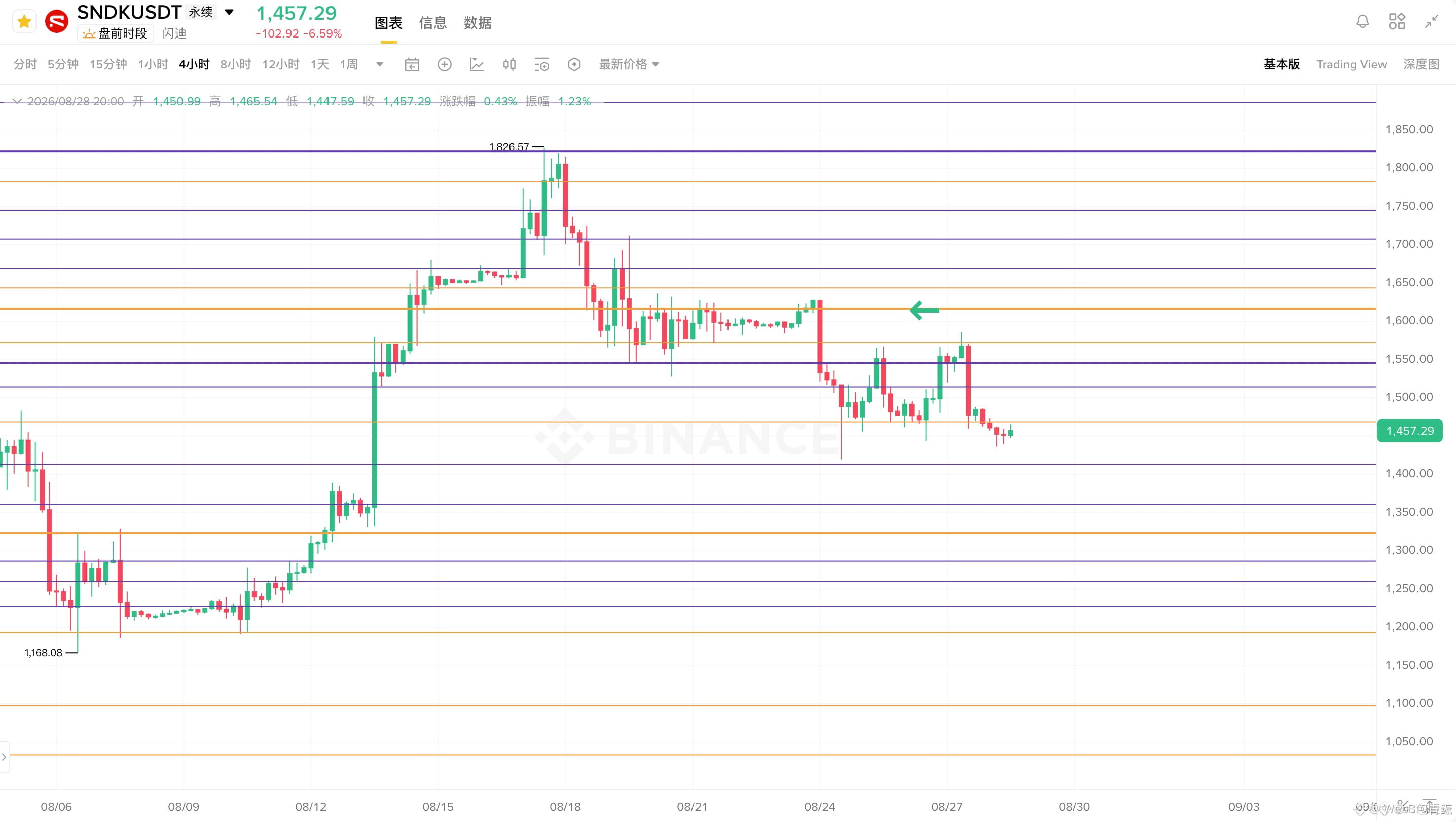The width and height of the screenshot is (1456, 822).
Task: Open price alerts via bell icon
Action: point(1363,22)
